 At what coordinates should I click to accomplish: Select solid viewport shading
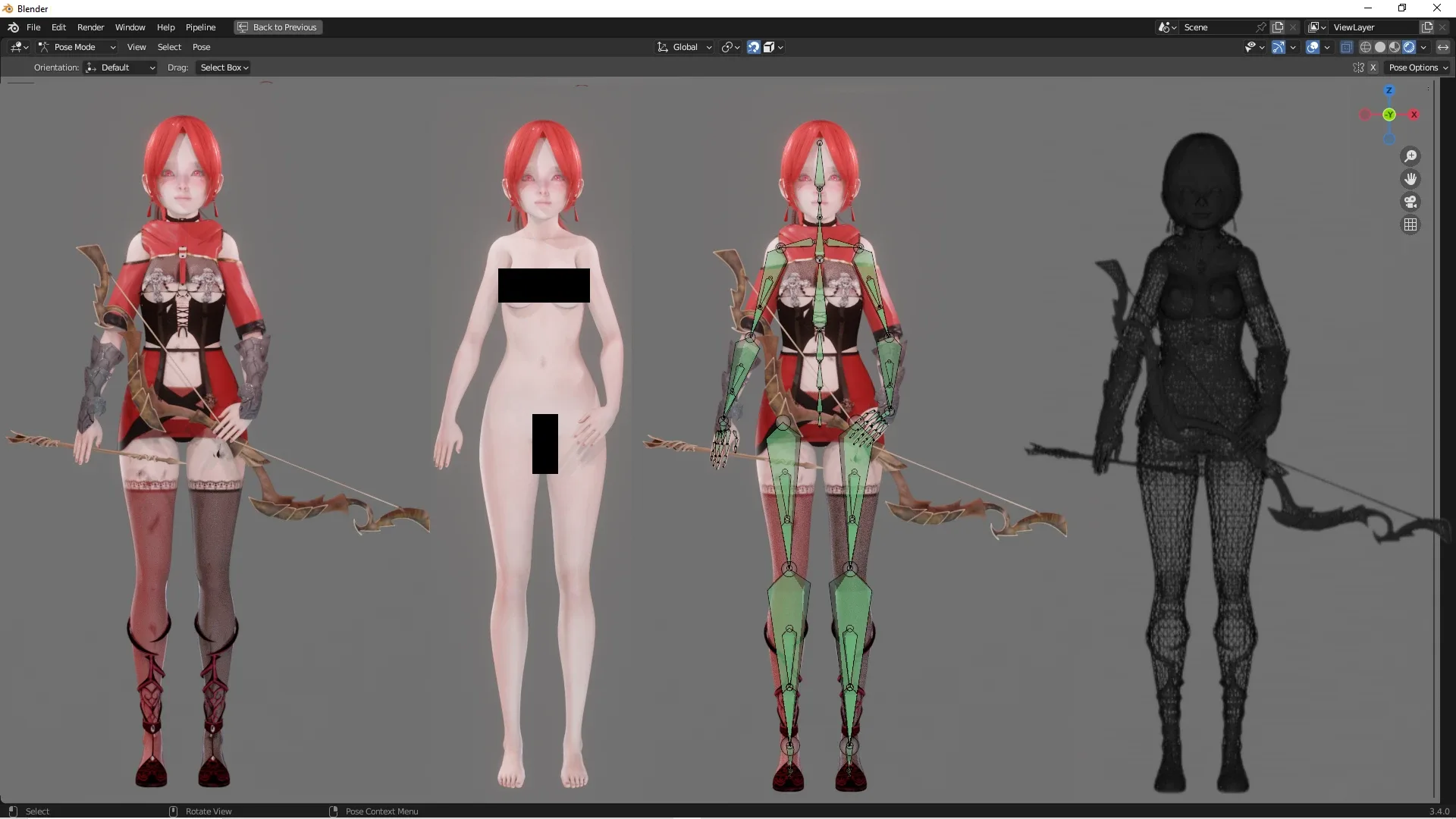(x=1380, y=47)
